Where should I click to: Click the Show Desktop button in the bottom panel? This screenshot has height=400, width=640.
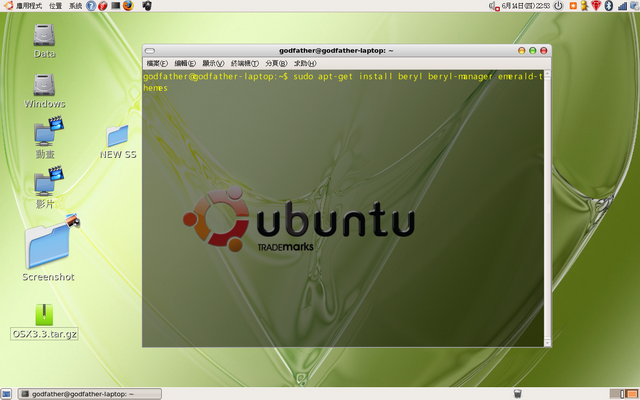7,394
